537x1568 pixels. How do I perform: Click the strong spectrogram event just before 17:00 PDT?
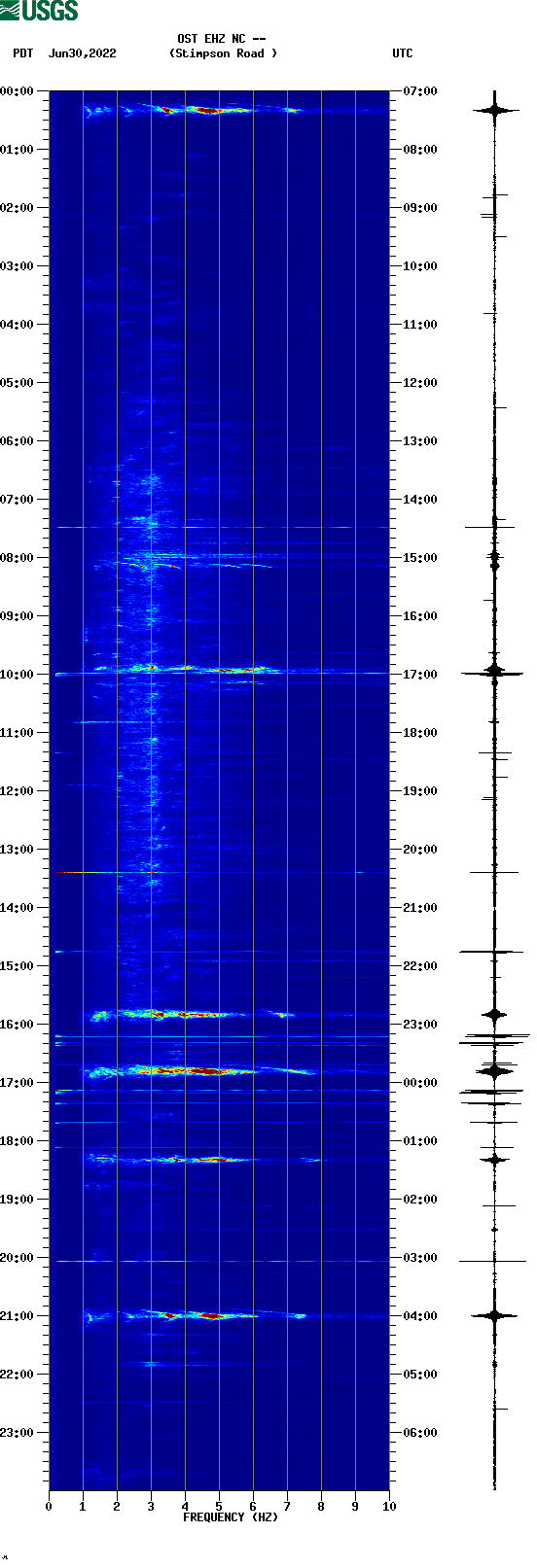[199, 1071]
